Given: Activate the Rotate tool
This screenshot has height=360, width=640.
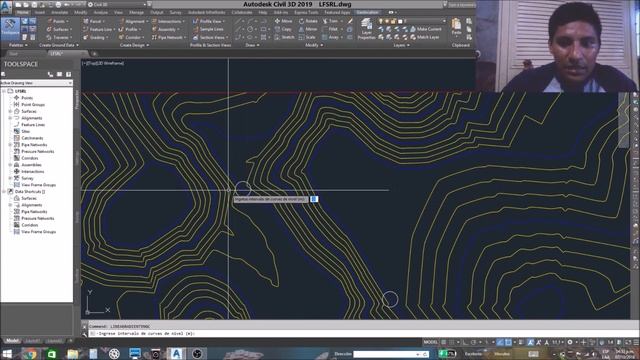Looking at the screenshot, I should [308, 21].
